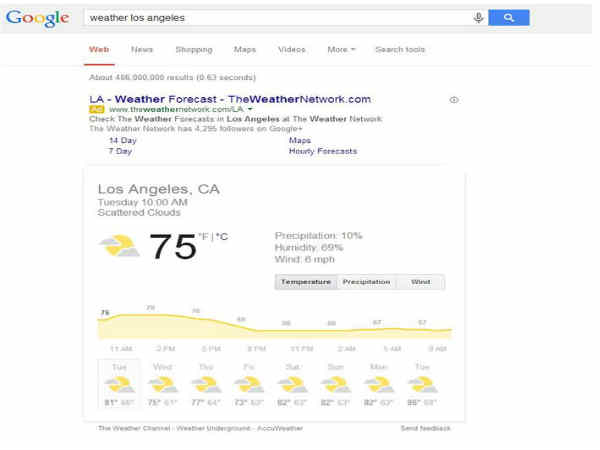Select Saturday's forecast weather icon

pos(292,384)
